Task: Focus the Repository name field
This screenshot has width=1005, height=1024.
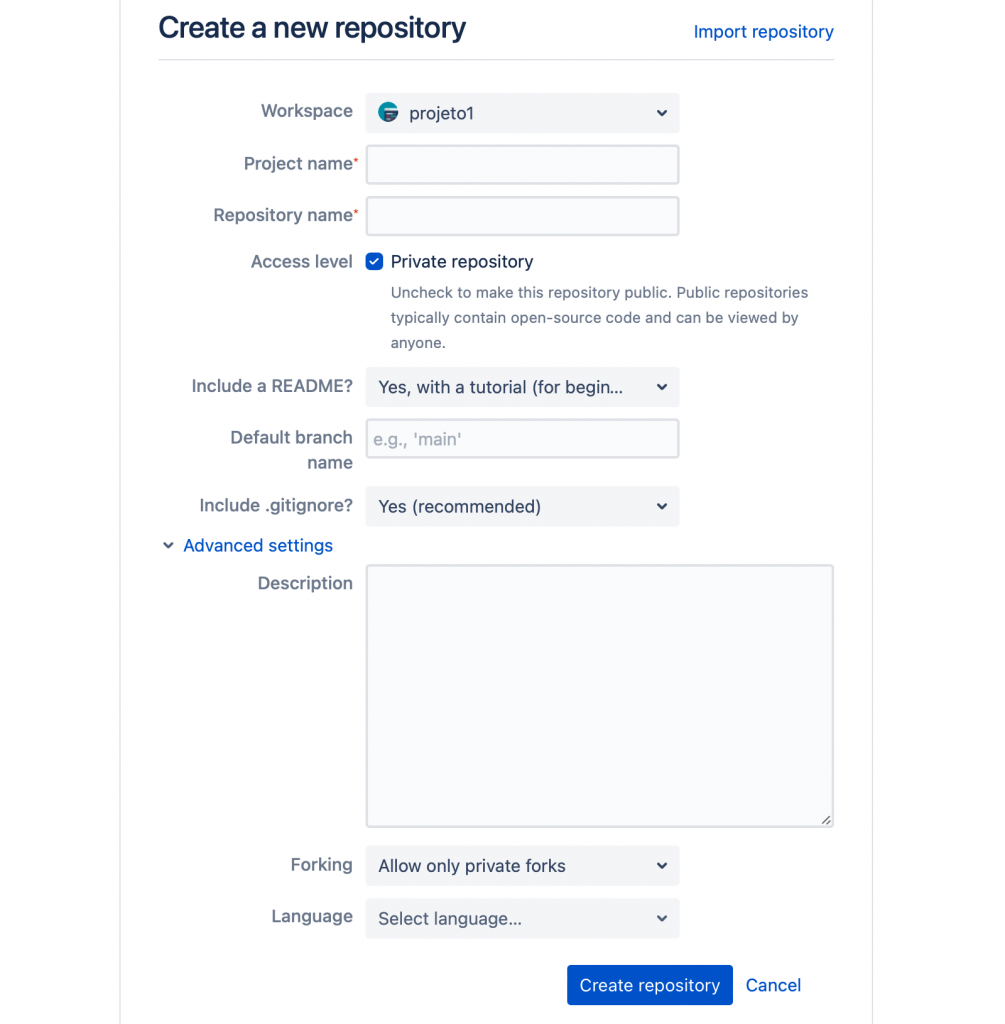Action: (522, 216)
